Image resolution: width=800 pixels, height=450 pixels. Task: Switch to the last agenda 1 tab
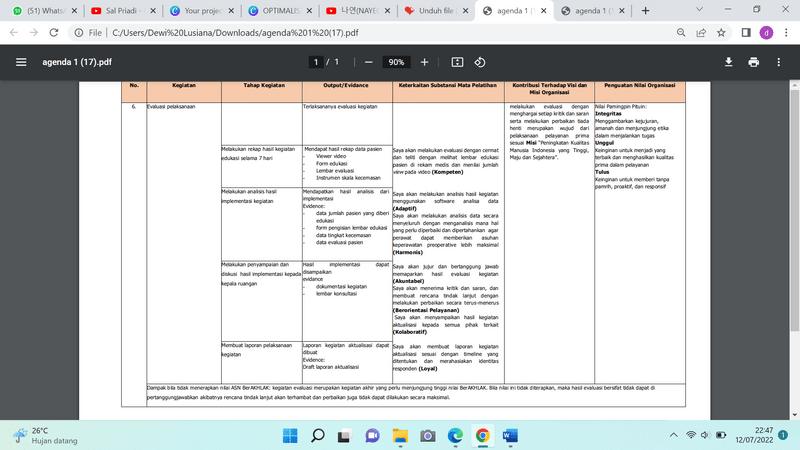point(592,11)
